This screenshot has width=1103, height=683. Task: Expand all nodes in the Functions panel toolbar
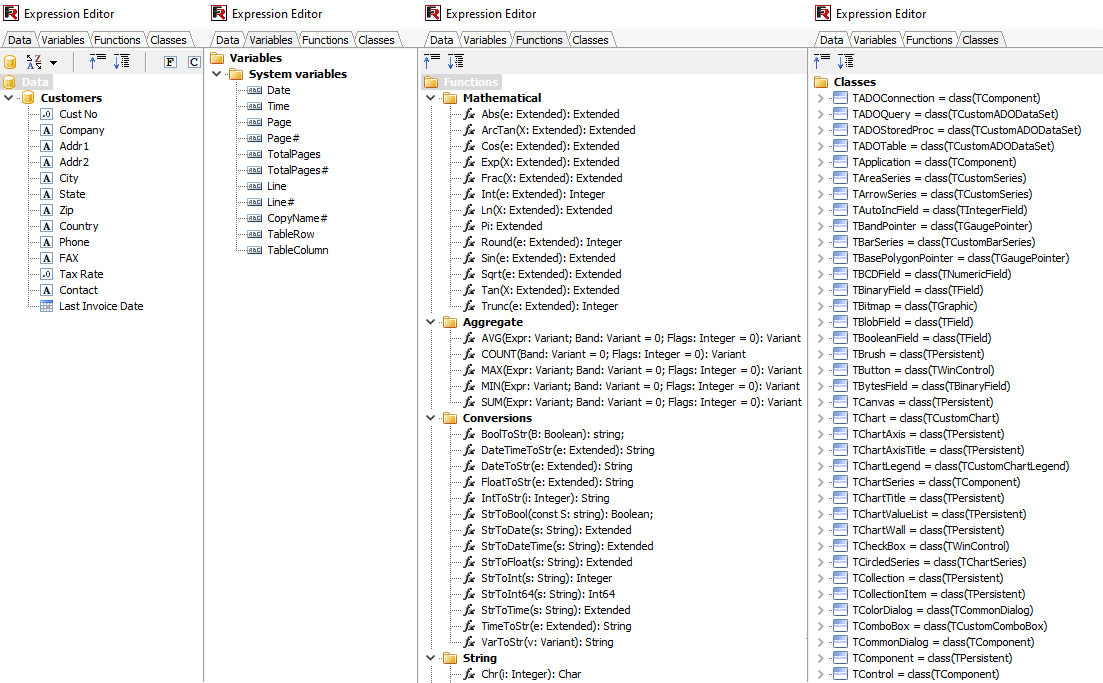pyautogui.click(x=456, y=61)
